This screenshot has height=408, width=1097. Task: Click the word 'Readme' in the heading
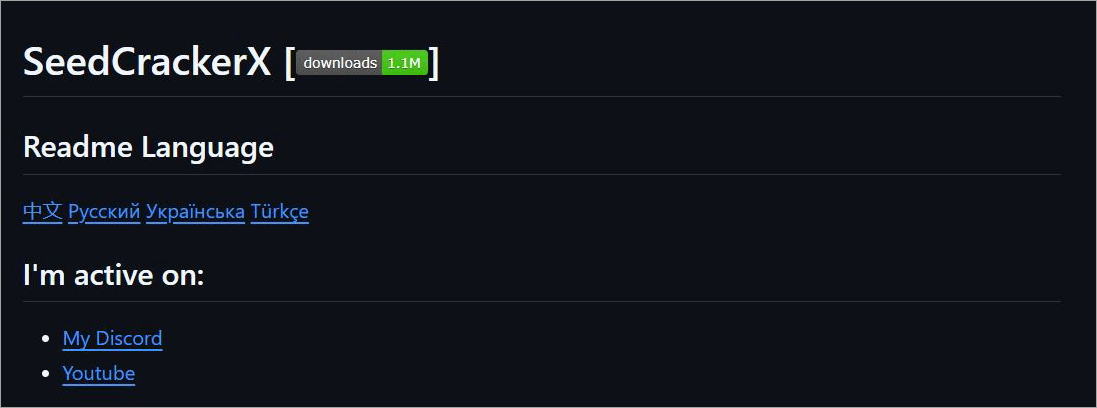click(78, 148)
